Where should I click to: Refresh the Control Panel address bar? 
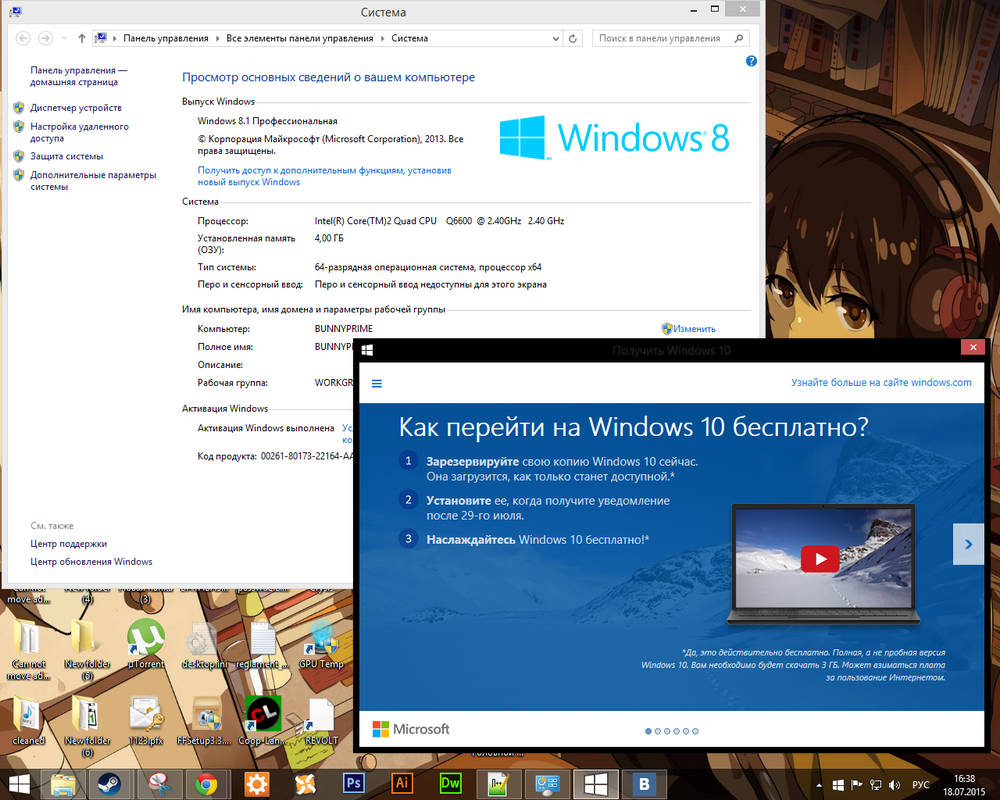coord(573,39)
